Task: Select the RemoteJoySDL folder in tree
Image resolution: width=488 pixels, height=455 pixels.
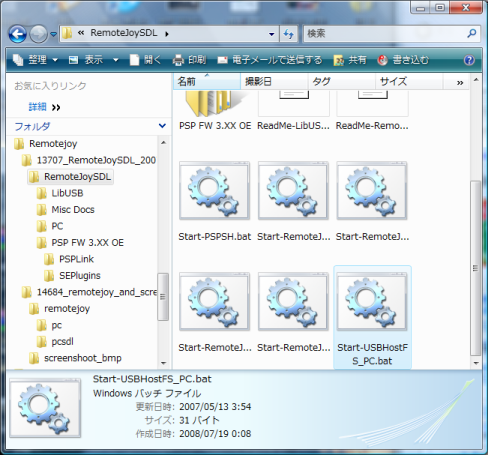Action: click(70, 177)
